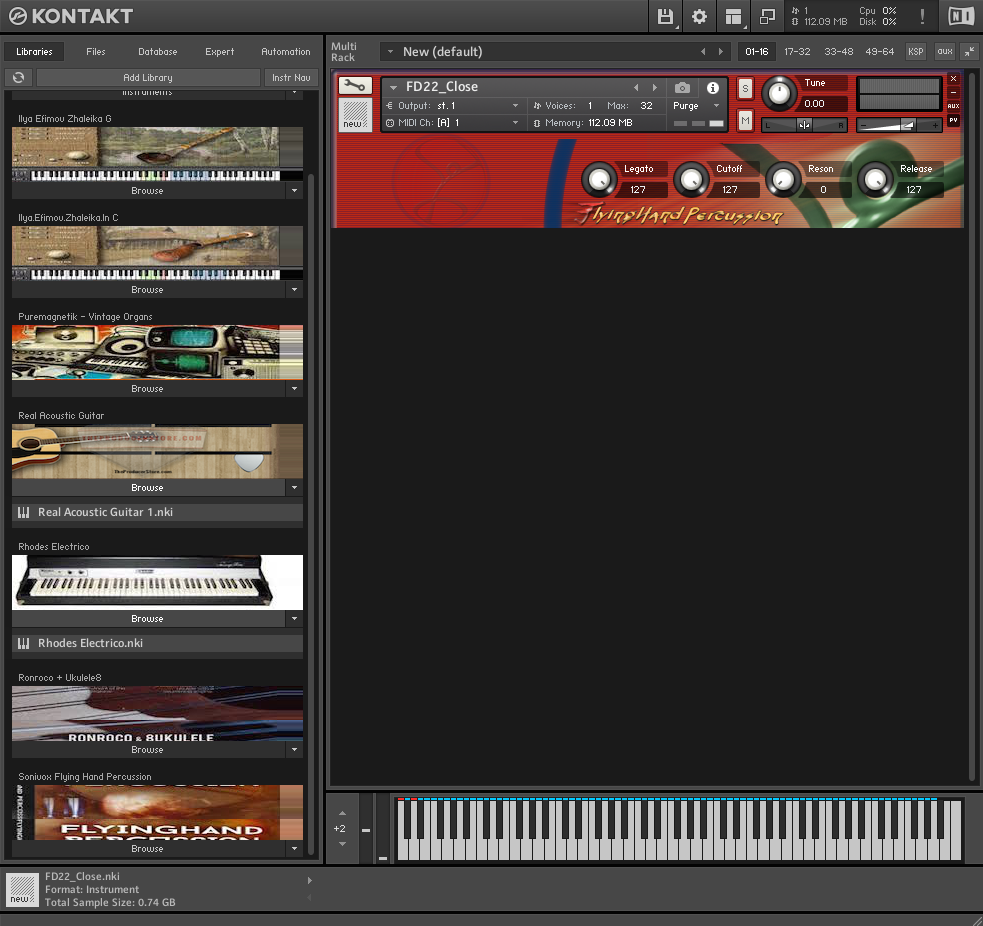Shift keyboard octave down arrow

[342, 844]
